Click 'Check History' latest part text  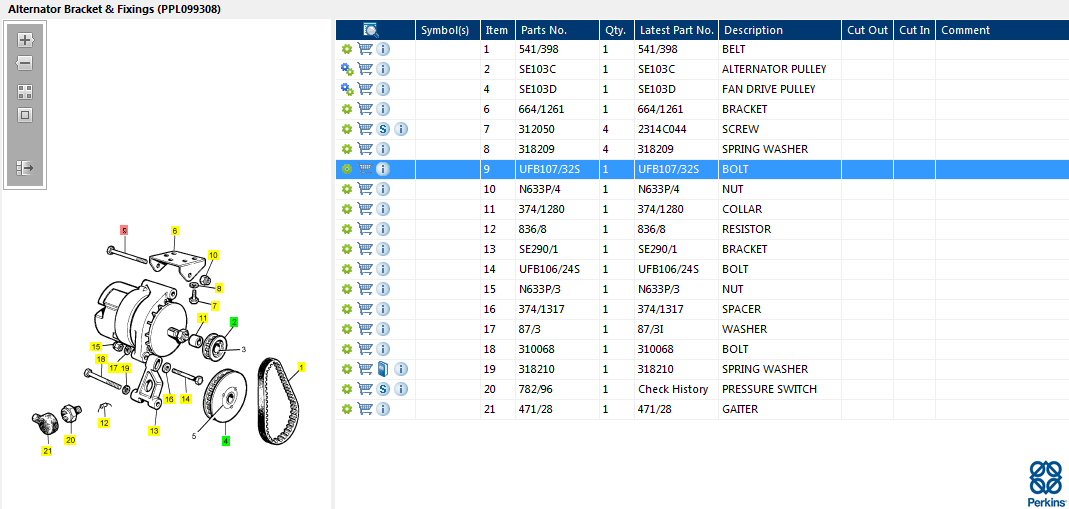pyautogui.click(x=673, y=389)
